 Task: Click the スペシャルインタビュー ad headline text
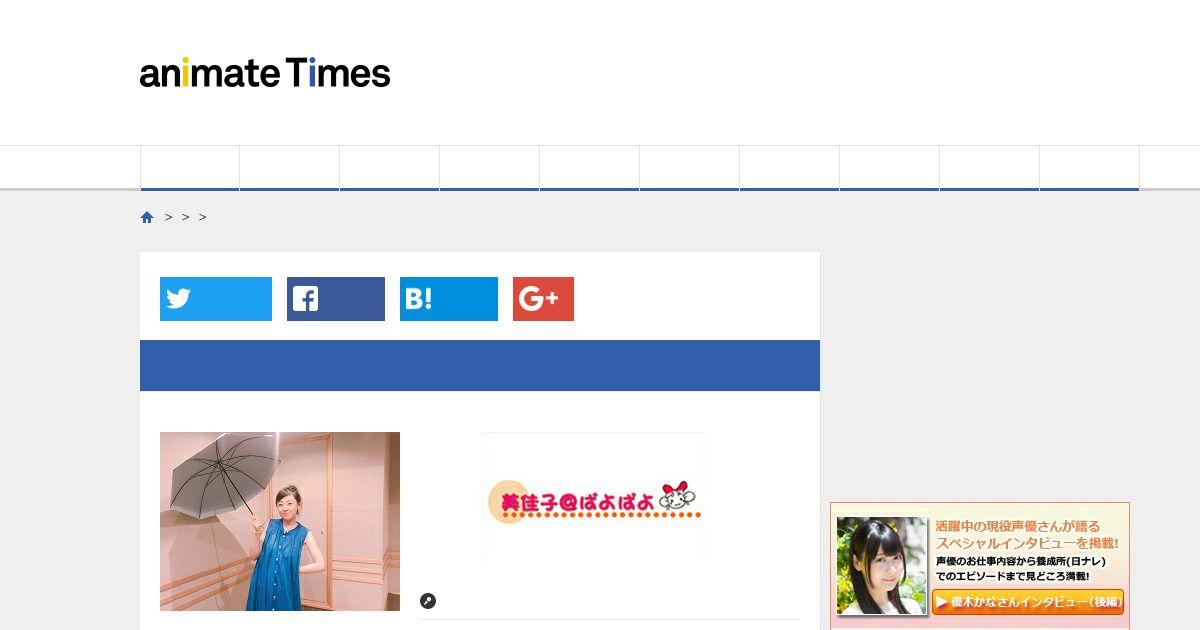[x=1027, y=543]
